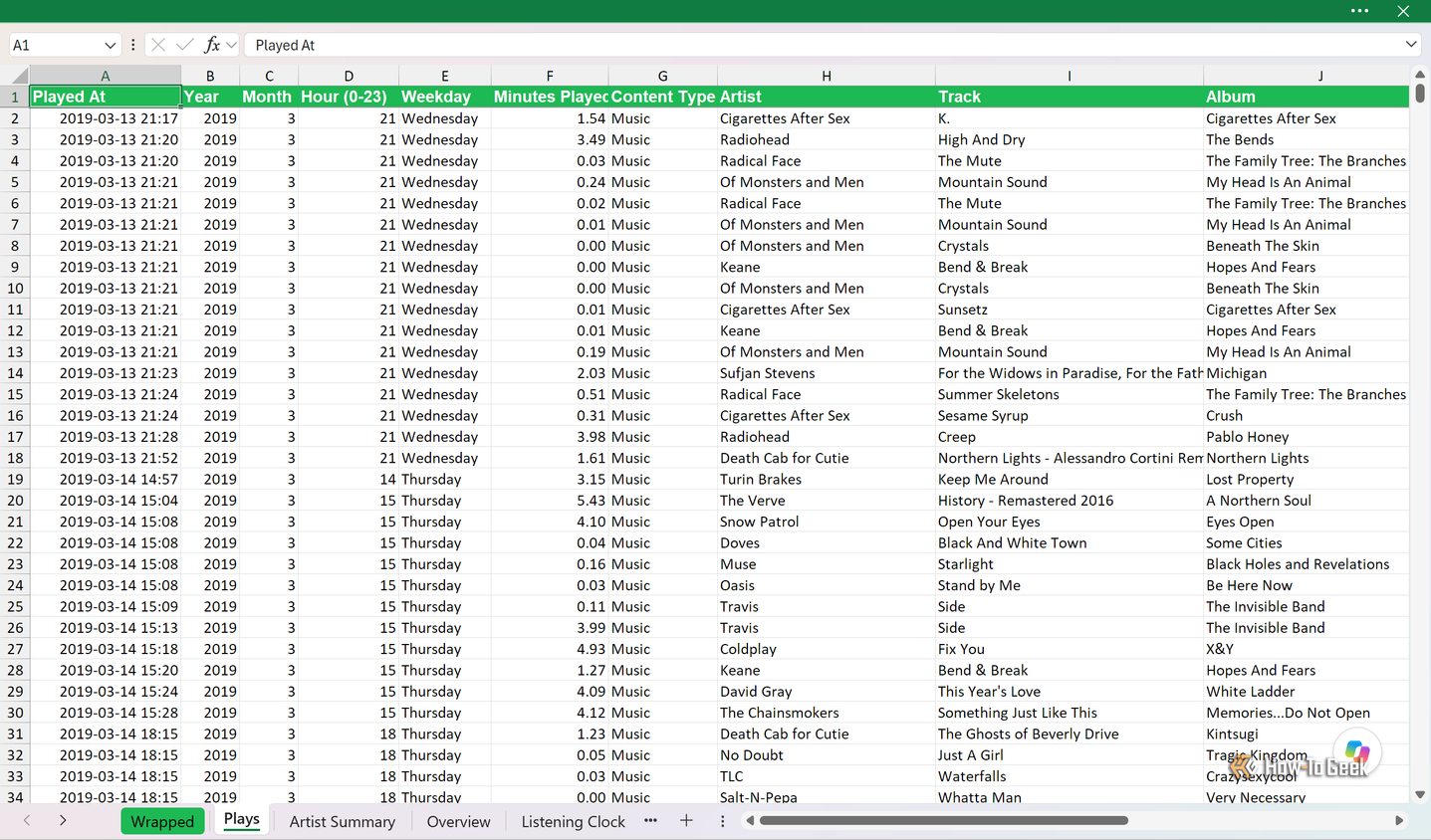Click the track cell Fix You
This screenshot has width=1431, height=840.
pyautogui.click(x=1070, y=649)
